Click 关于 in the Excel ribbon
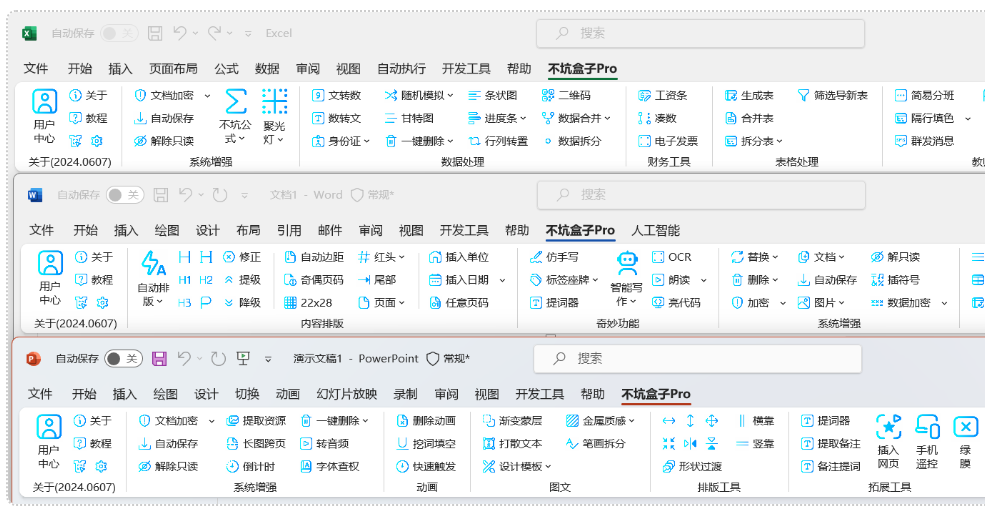This screenshot has height=508, width=985. pyautogui.click(x=88, y=95)
